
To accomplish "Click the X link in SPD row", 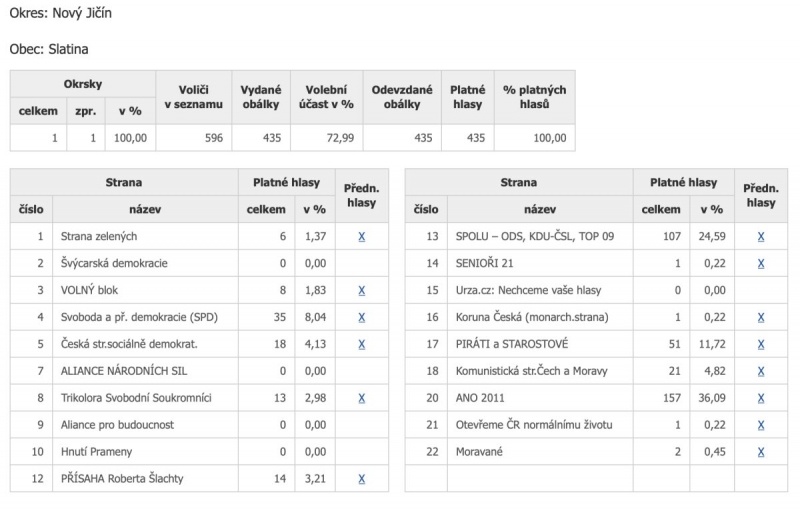I will [362, 318].
